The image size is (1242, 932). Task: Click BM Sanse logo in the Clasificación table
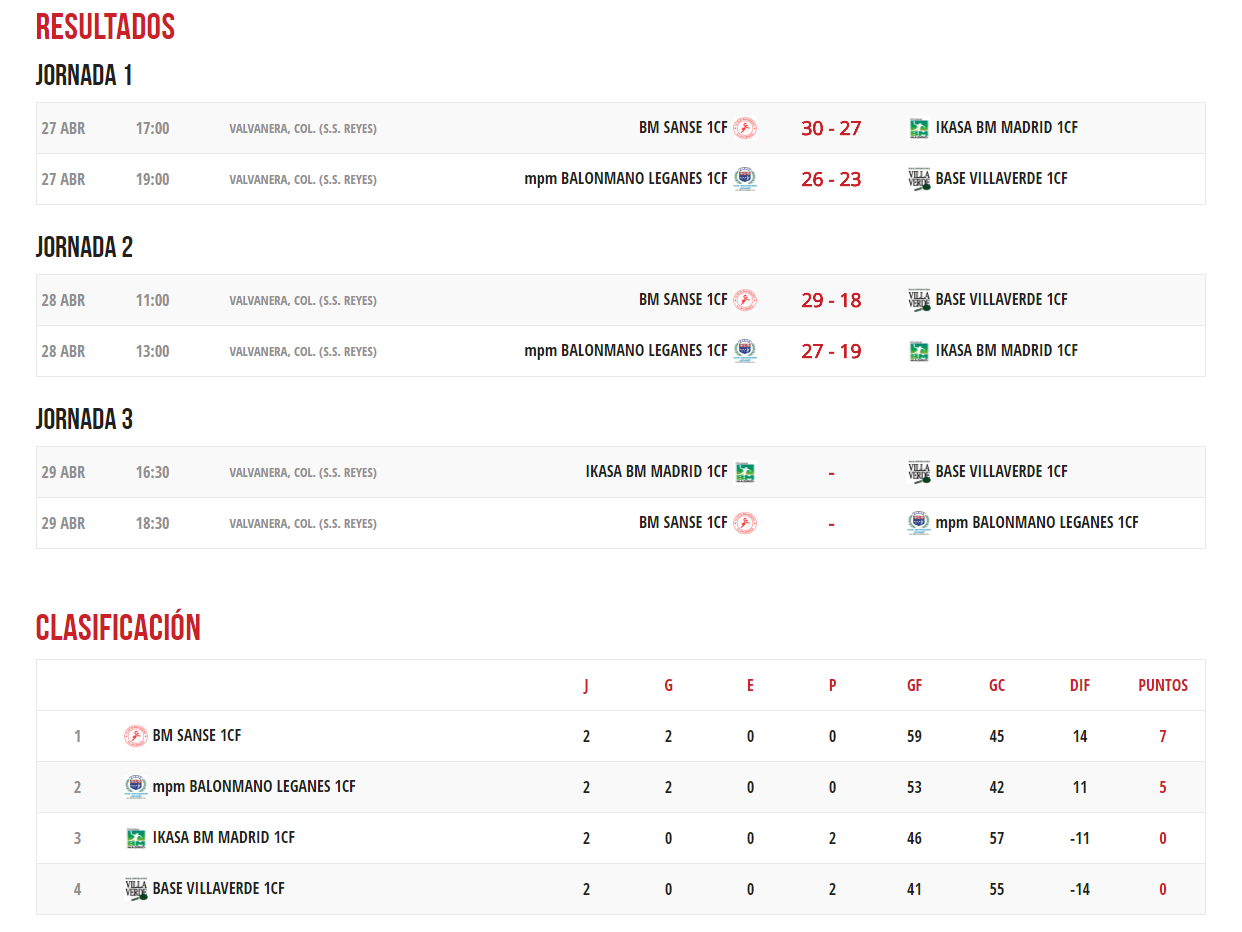136,736
